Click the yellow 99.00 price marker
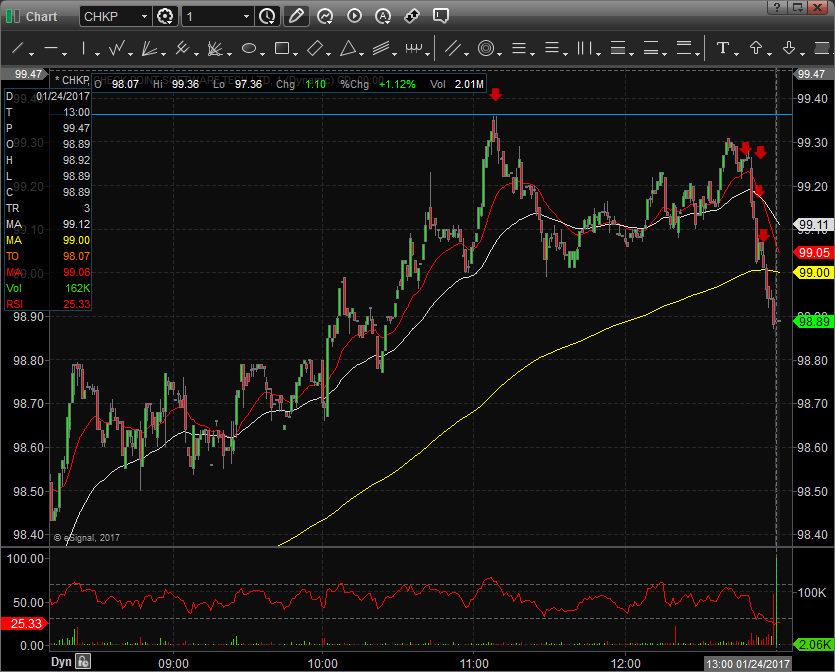This screenshot has width=835, height=672. coord(813,273)
